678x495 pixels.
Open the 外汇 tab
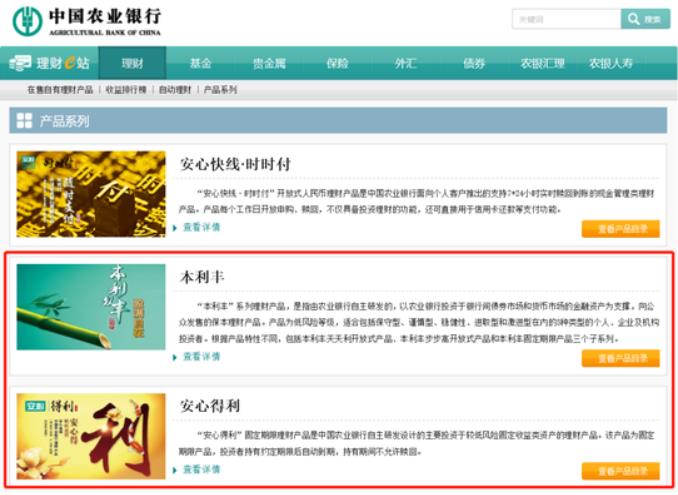pyautogui.click(x=405, y=63)
